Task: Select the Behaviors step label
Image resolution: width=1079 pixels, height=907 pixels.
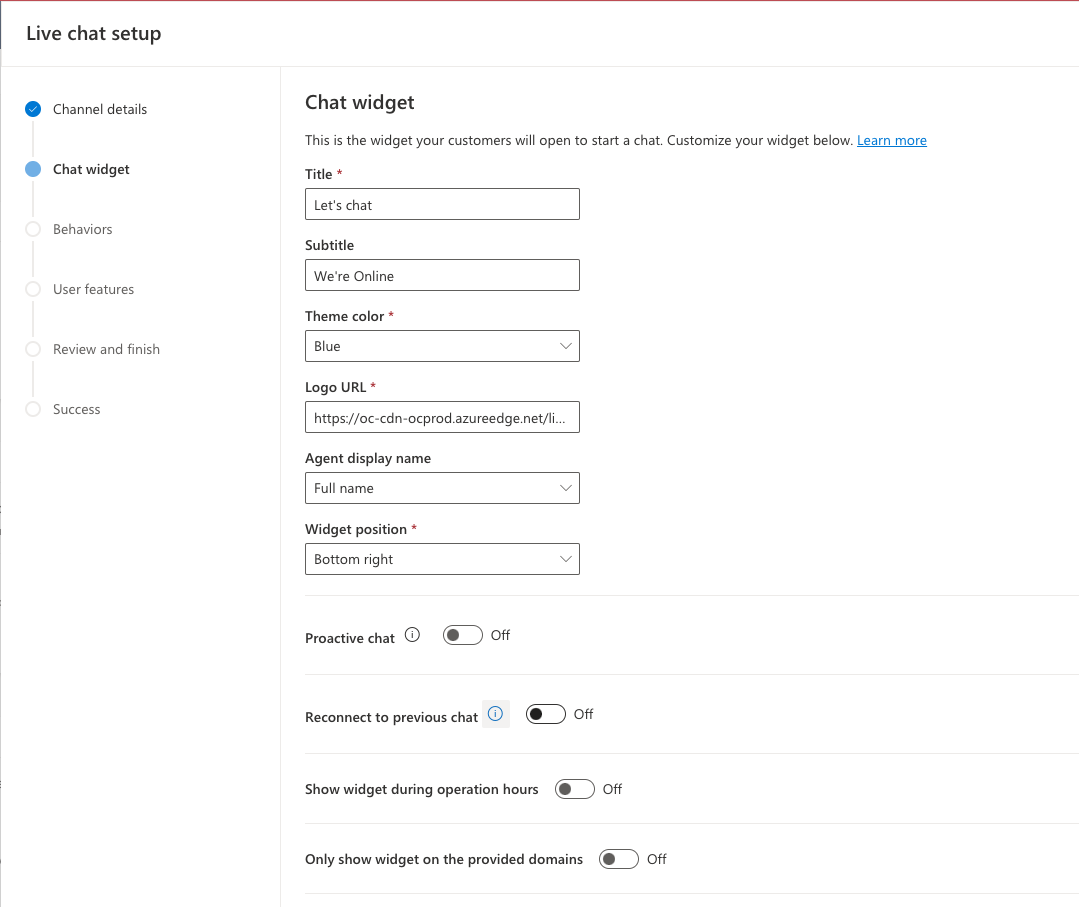Action: pos(83,229)
